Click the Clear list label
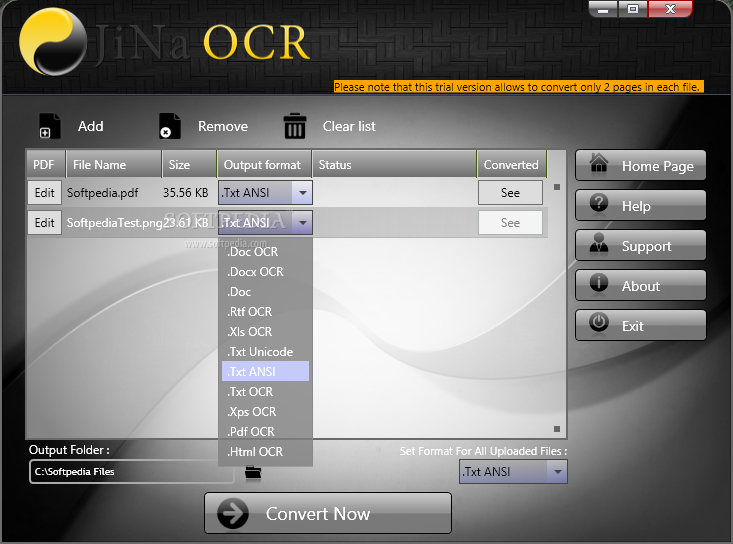Screen dimensions: 733x544 349,126
